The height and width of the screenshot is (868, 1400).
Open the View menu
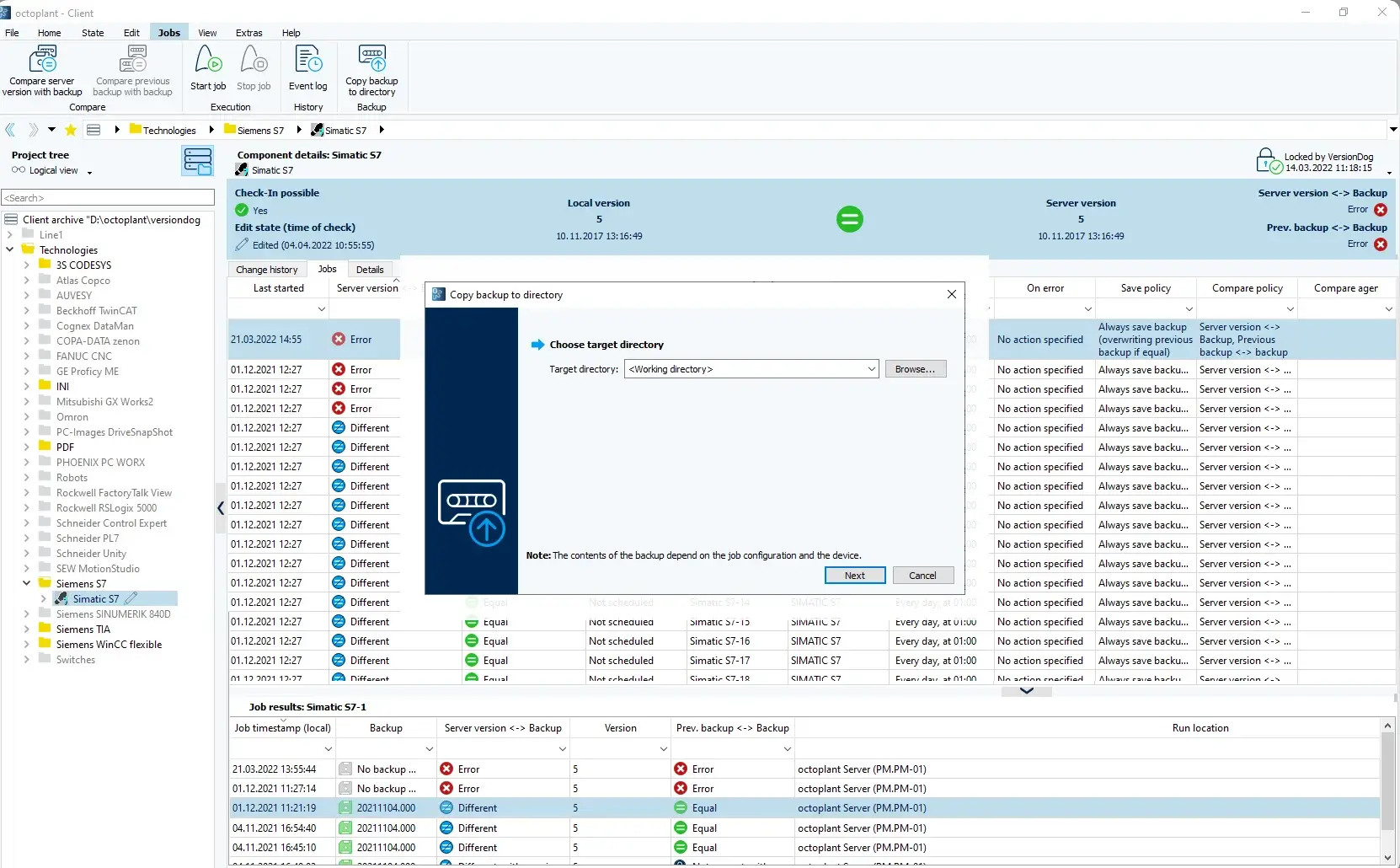click(x=207, y=33)
